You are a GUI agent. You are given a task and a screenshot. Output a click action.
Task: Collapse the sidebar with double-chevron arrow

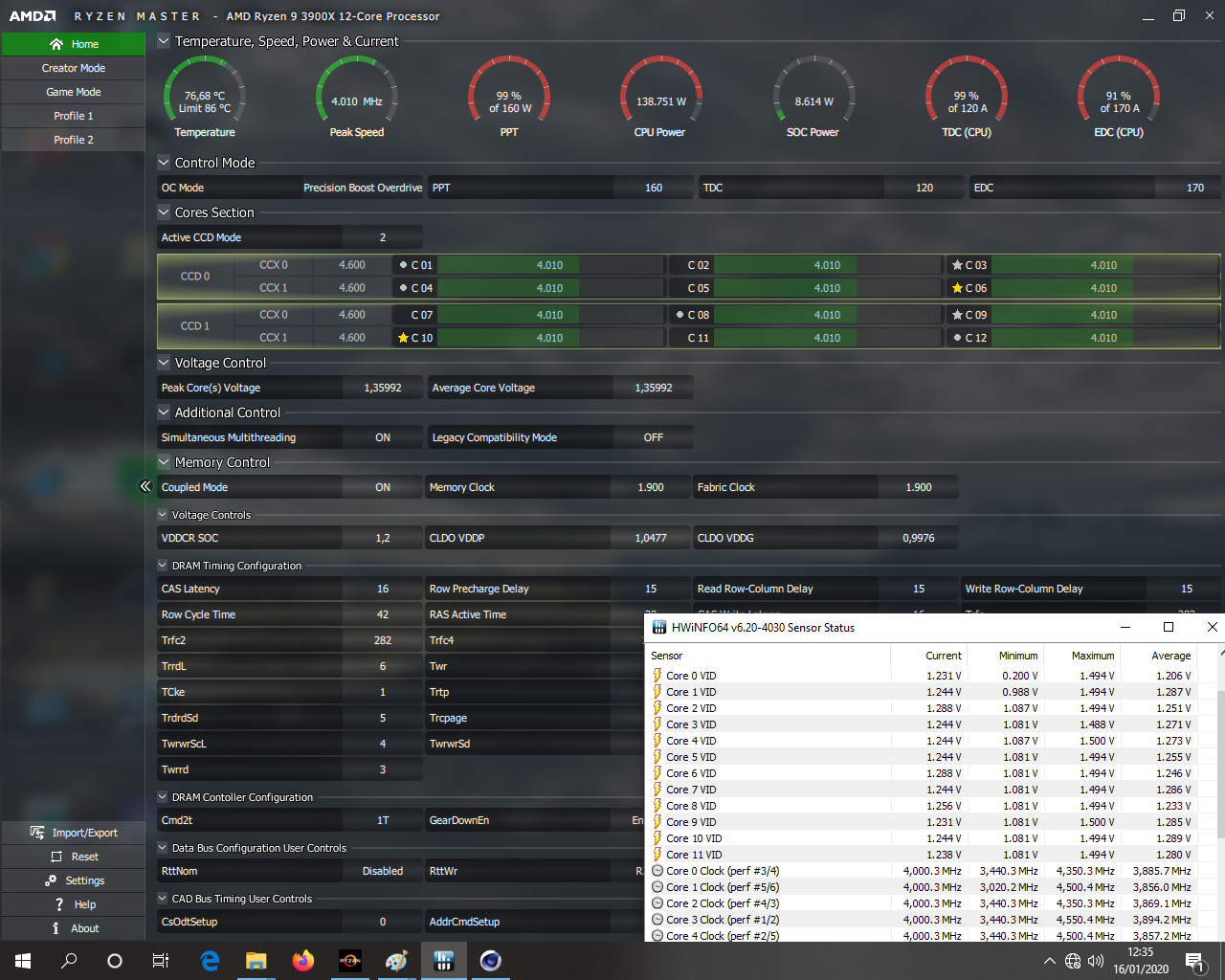click(x=145, y=486)
